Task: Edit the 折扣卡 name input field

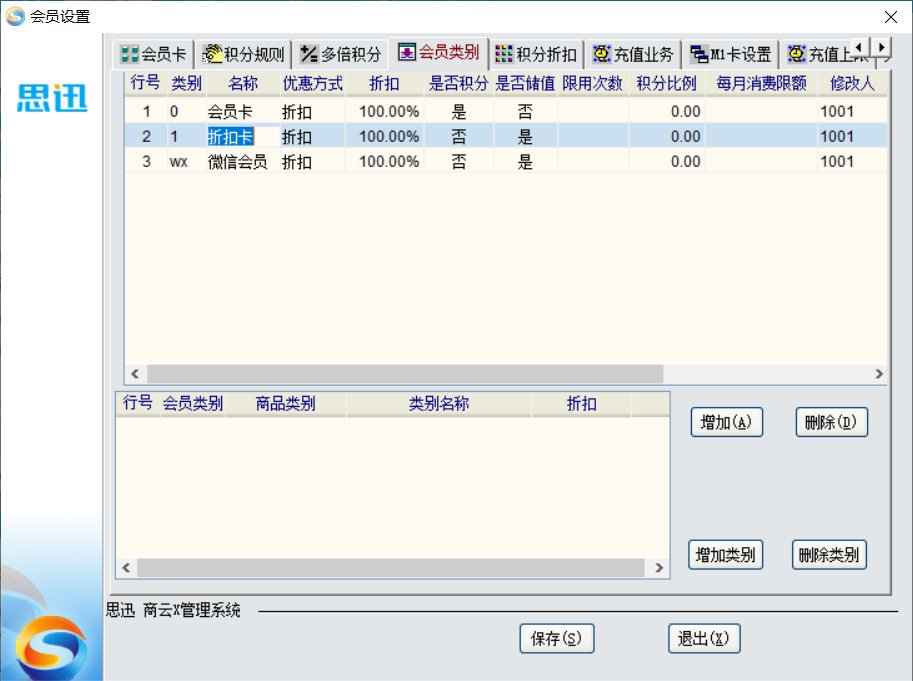Action: click(x=230, y=137)
